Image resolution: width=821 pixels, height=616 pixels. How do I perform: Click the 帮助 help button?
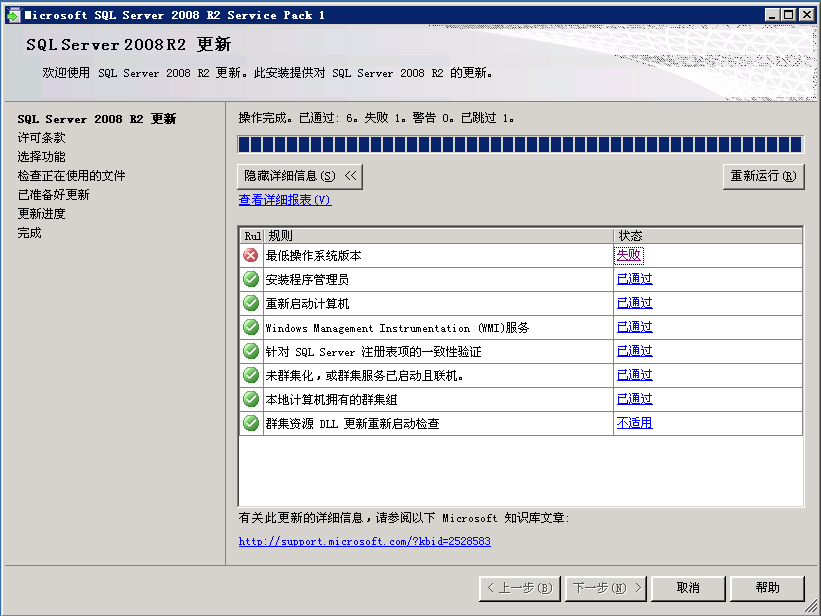(767, 588)
